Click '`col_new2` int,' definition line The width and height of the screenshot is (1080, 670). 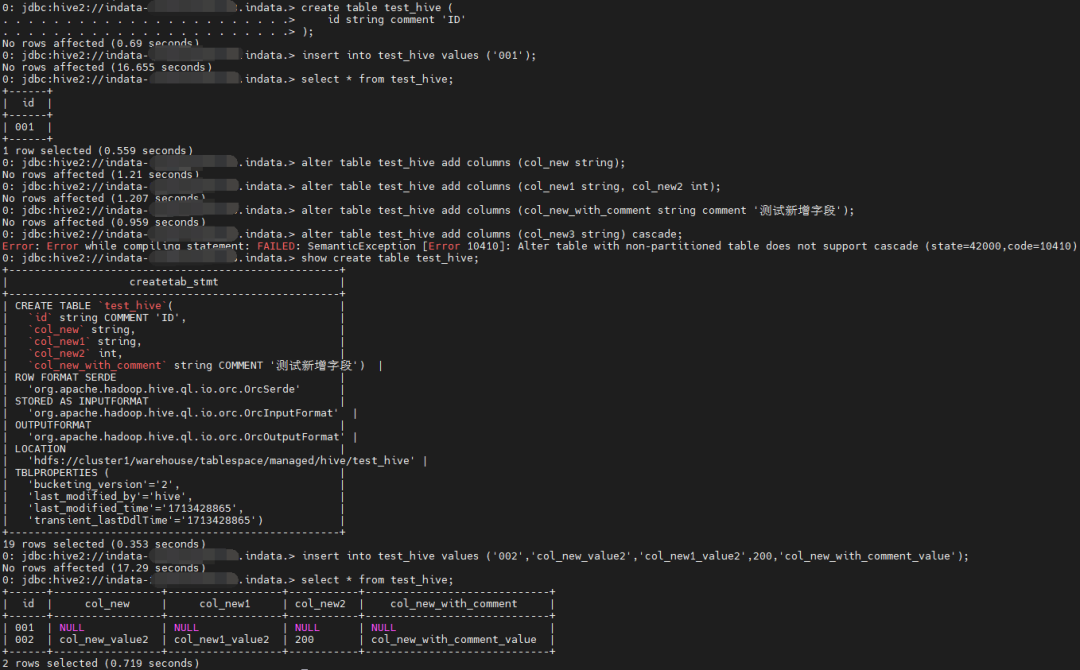point(75,354)
